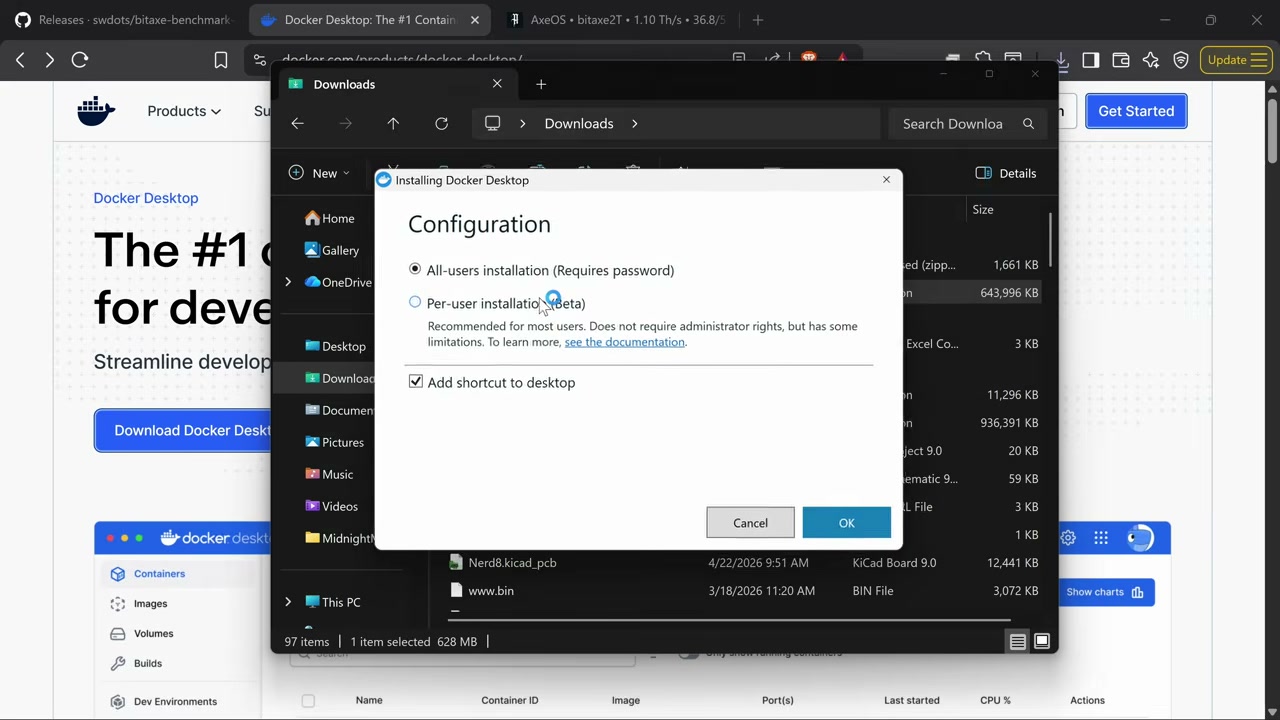Viewport: 1280px width, 720px height.
Task: Select the Nerd8.kicad_pcb file
Action: (x=512, y=563)
